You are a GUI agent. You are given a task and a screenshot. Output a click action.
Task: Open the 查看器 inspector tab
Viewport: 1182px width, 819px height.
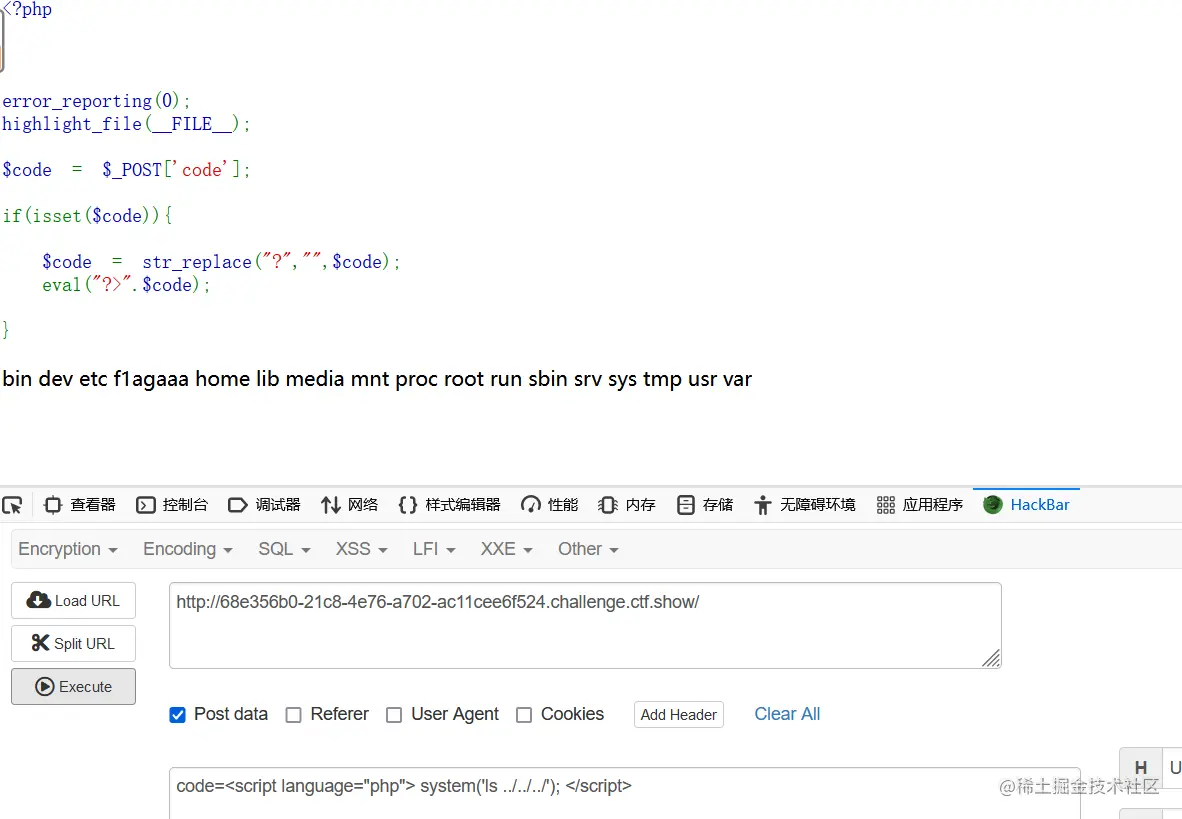pyautogui.click(x=80, y=505)
